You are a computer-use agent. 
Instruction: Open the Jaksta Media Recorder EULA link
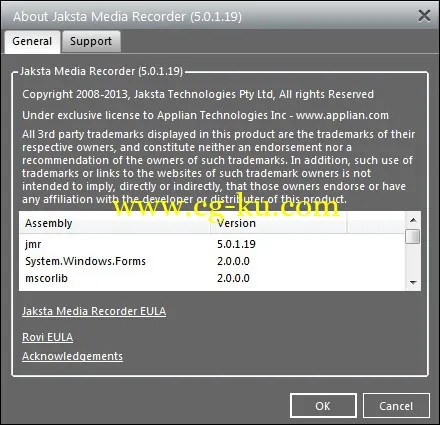tap(94, 311)
